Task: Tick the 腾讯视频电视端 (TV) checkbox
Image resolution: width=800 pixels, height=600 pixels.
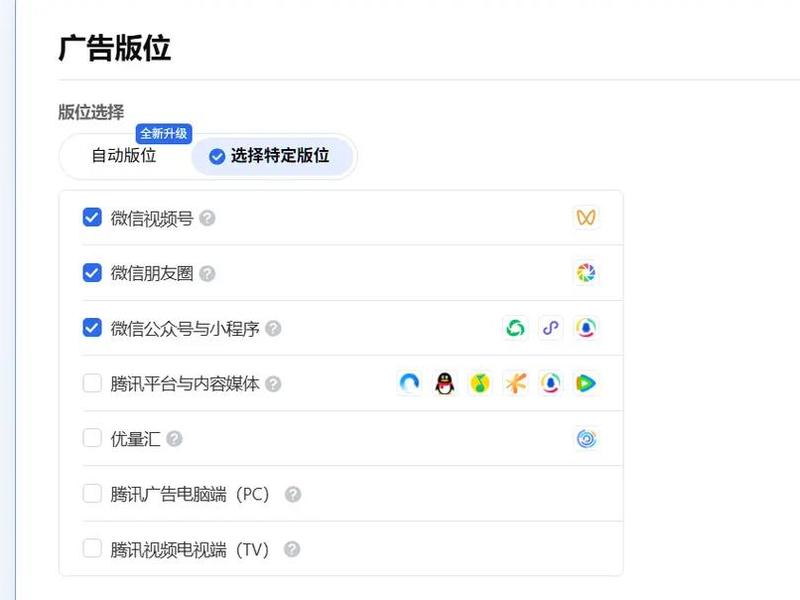Action: tap(92, 549)
